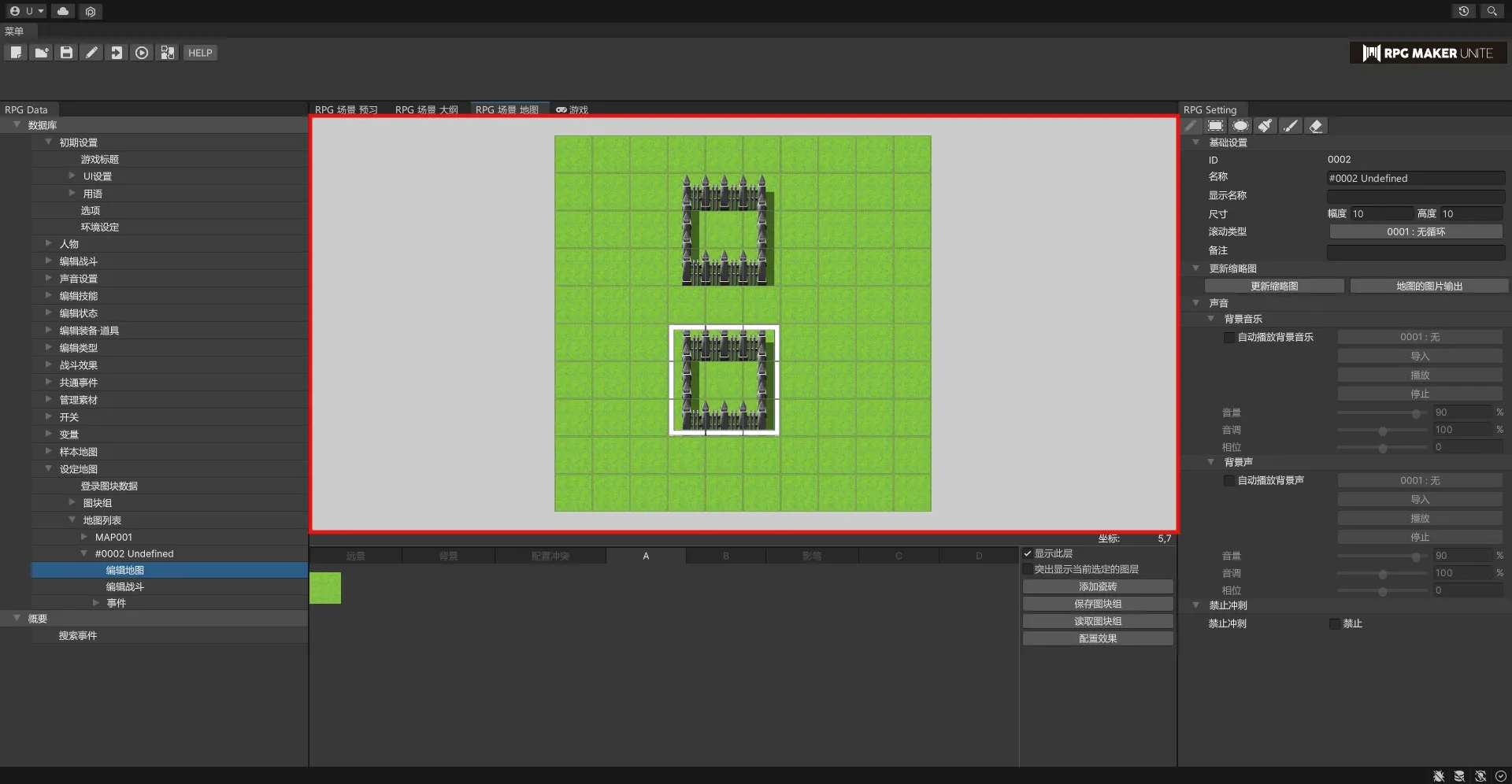Open the 滚动类型 dropdown showing 无循环
The width and height of the screenshot is (1512, 784).
(x=1415, y=232)
